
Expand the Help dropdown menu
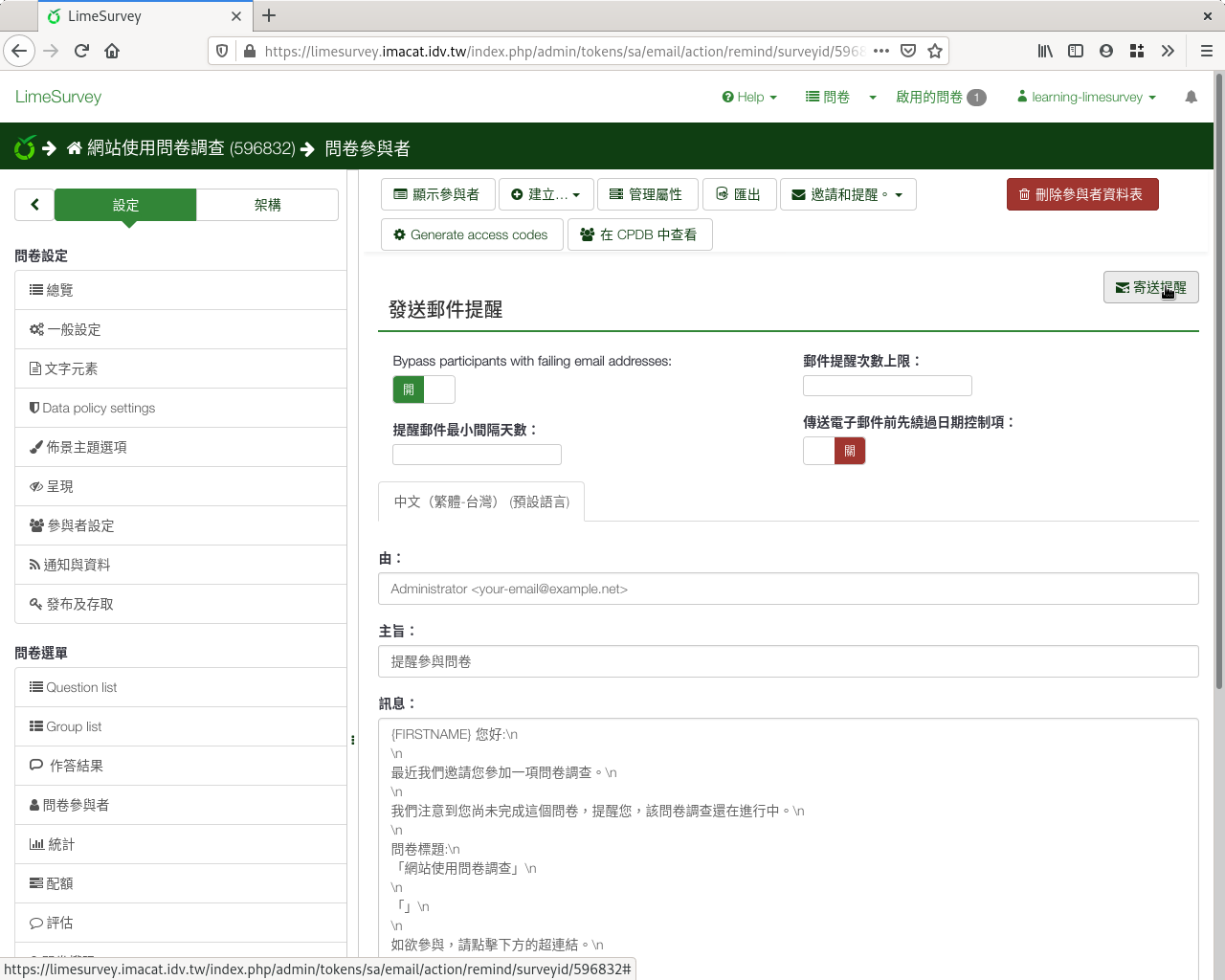point(749,97)
